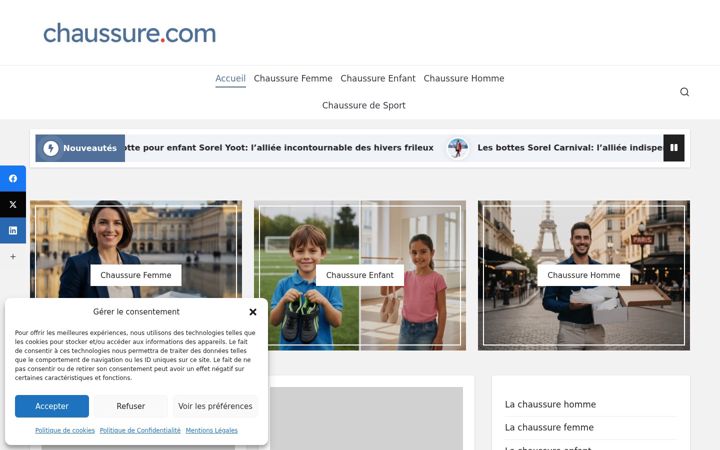
Task: Click the Nouveautés ticker label
Action: pyautogui.click(x=90, y=148)
